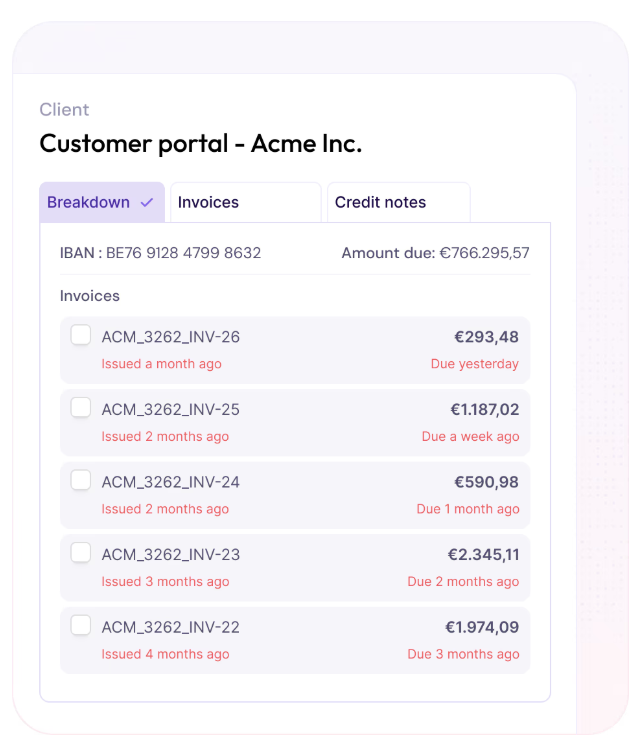
Task: Toggle the checkbox for ACM_3262_INV-22
Action: (81, 626)
